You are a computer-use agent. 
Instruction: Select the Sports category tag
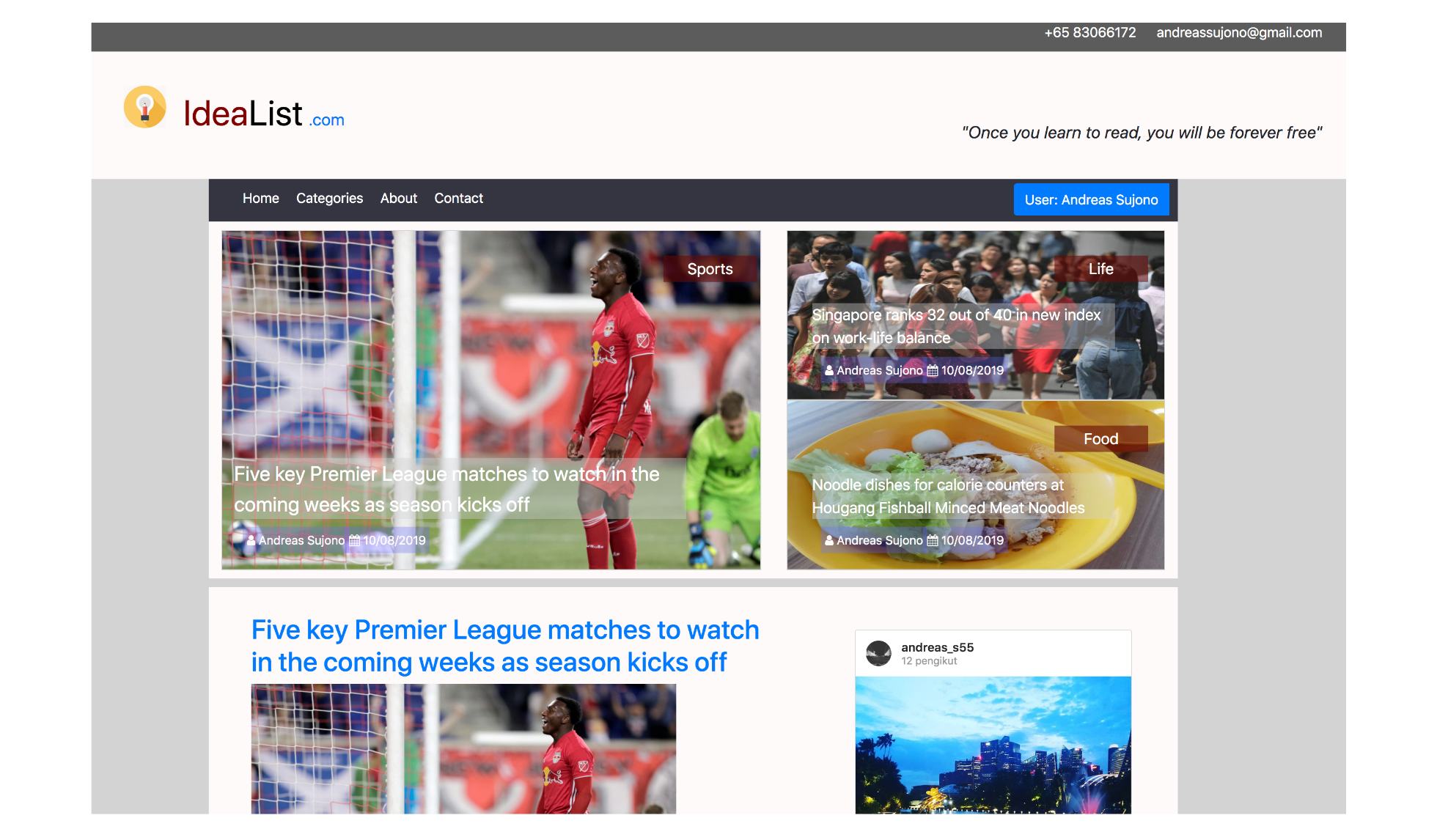coord(710,270)
